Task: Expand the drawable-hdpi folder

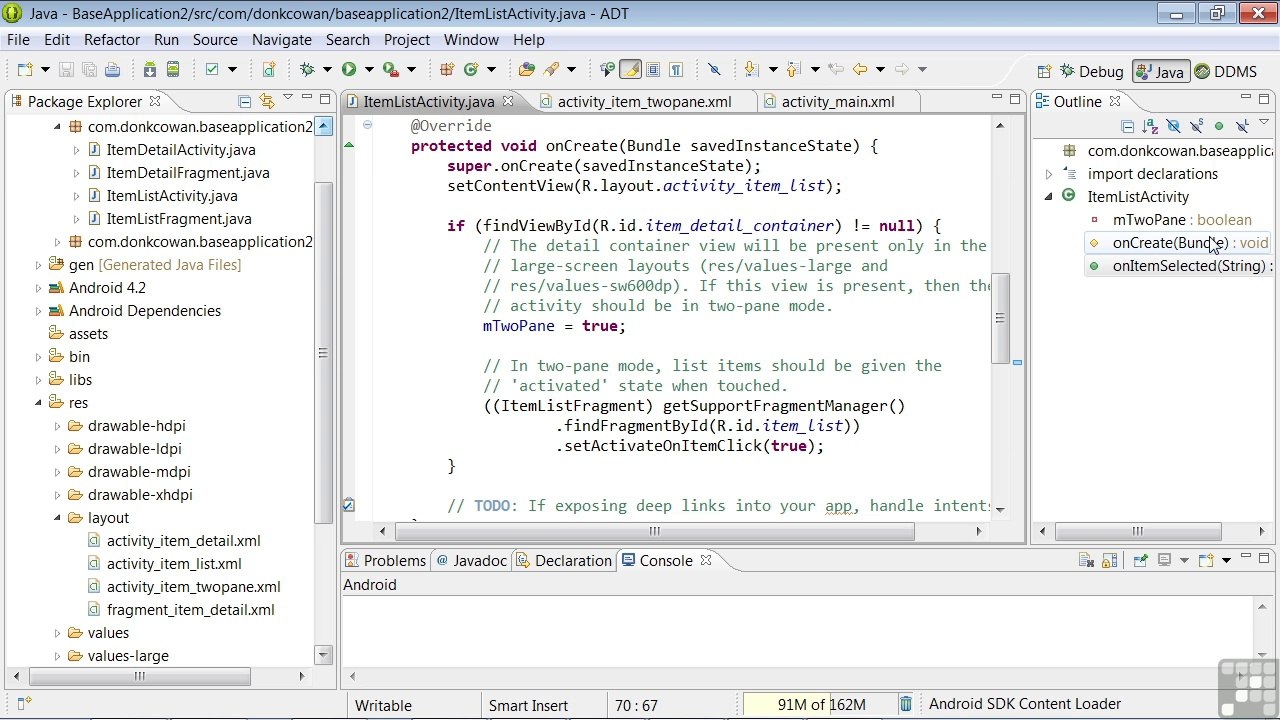Action: 58,426
